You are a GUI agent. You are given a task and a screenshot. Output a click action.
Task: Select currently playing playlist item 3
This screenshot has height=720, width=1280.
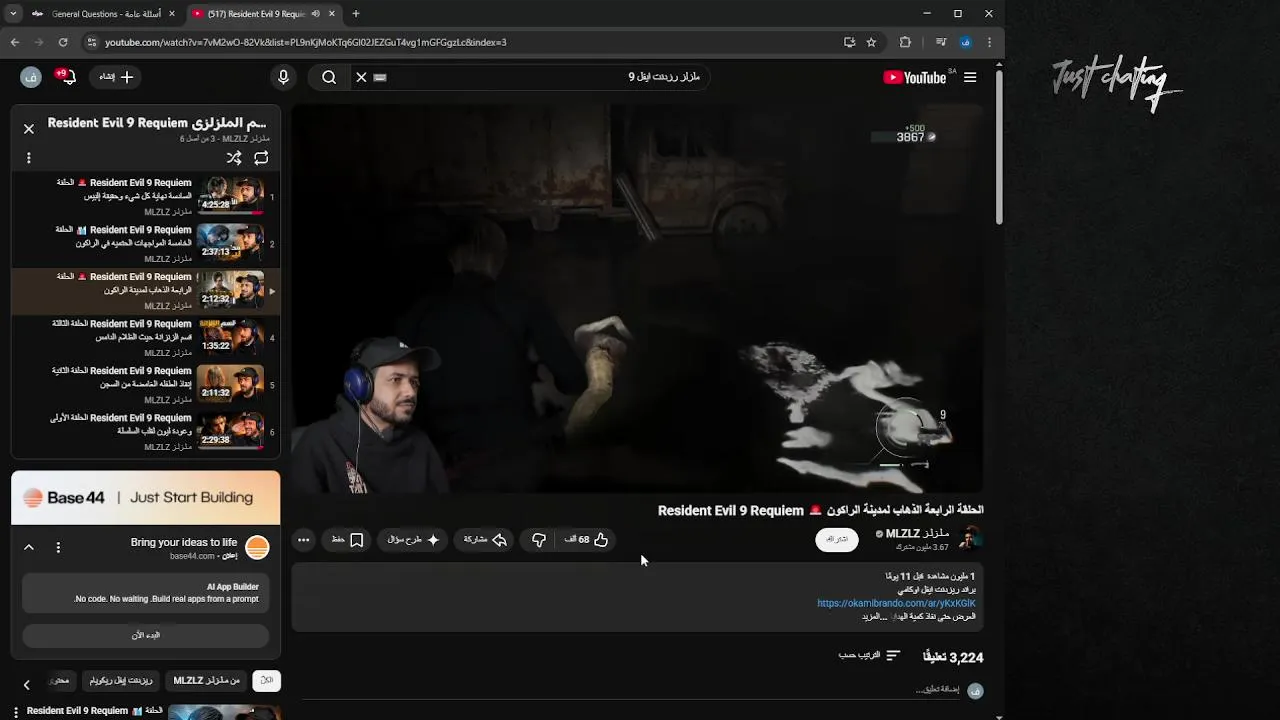[x=145, y=291]
